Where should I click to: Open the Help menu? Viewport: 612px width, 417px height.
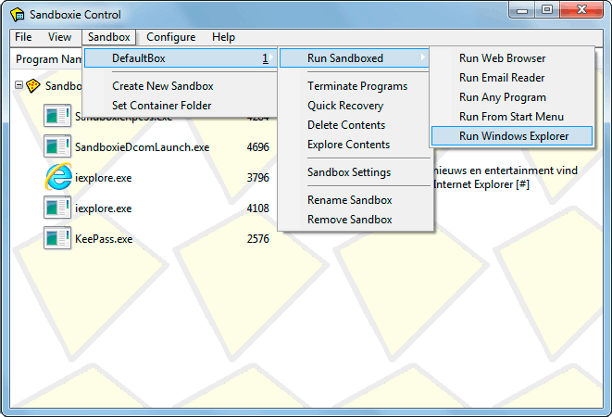tap(223, 37)
